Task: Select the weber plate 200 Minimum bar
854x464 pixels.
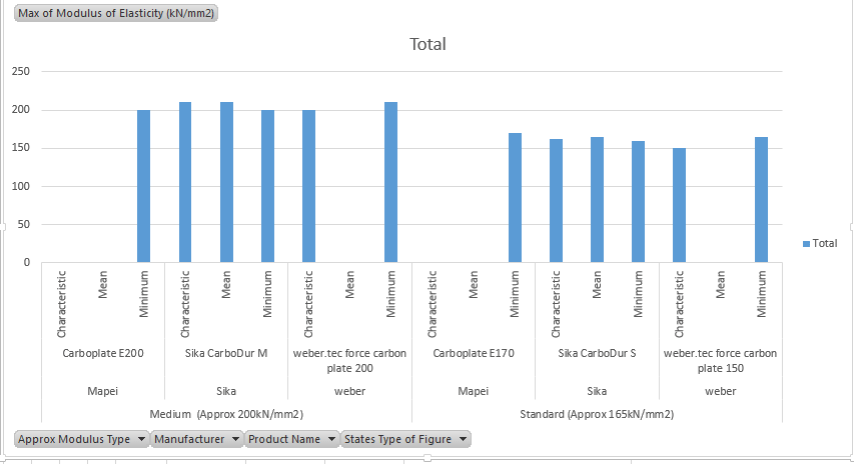Action: coord(391,182)
